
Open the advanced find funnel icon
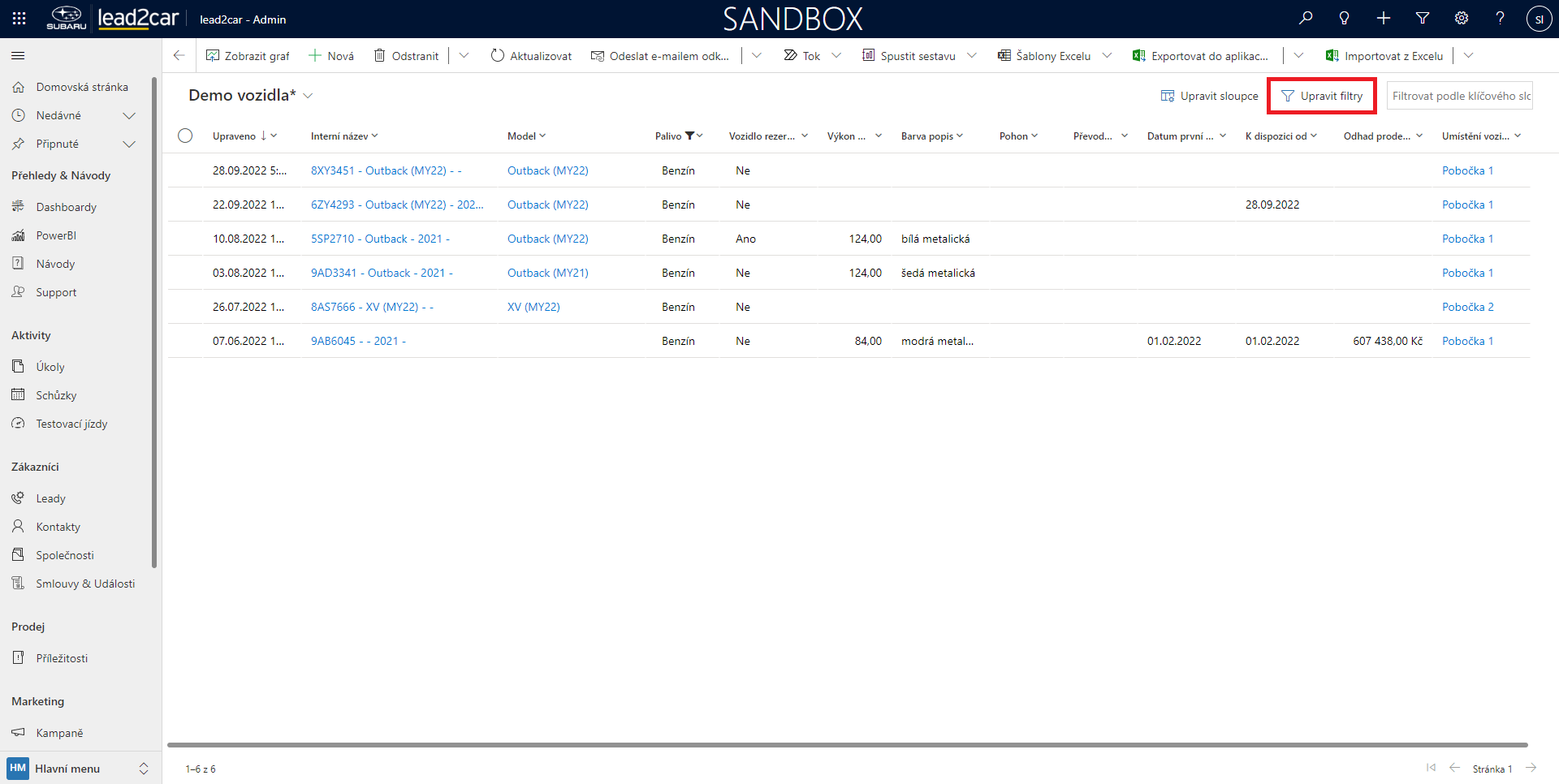coord(1423,19)
